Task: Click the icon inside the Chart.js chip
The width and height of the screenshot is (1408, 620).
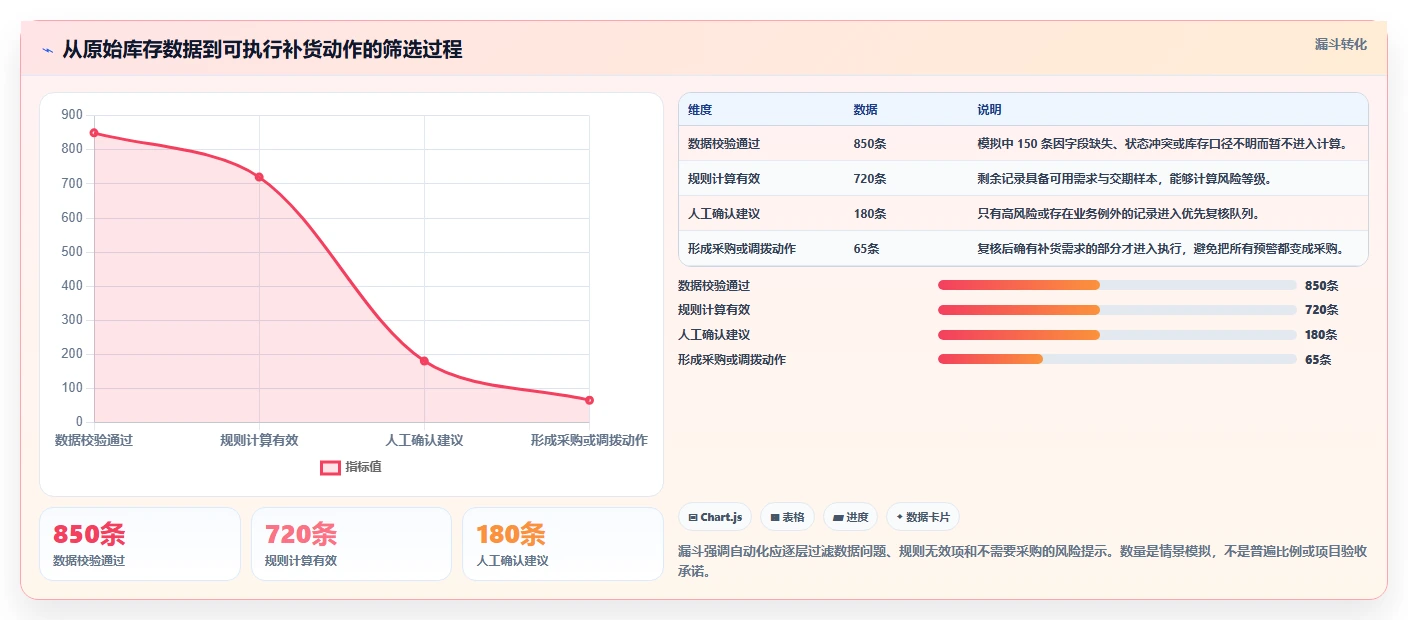Action: [x=693, y=517]
